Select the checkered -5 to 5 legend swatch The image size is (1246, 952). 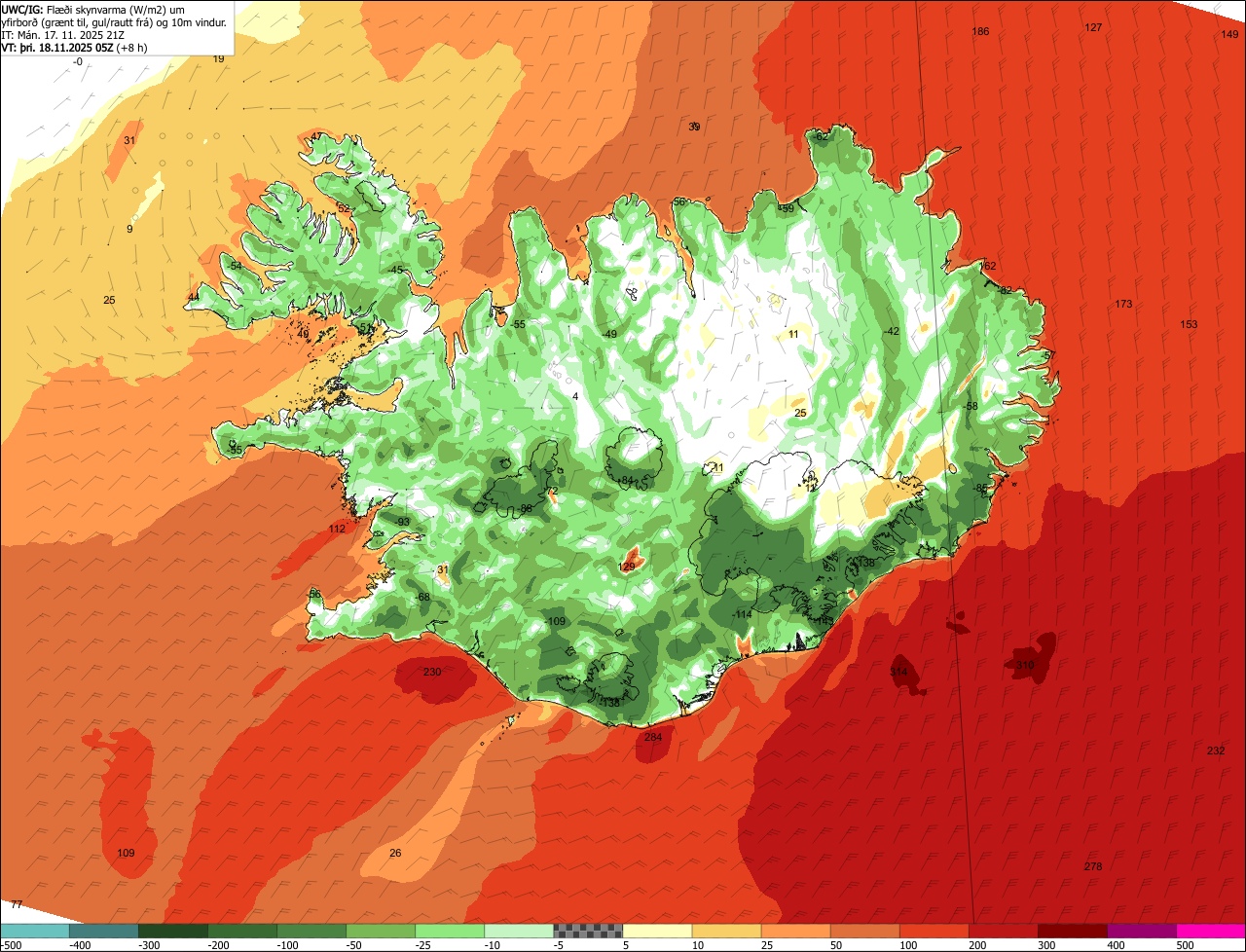pyautogui.click(x=587, y=931)
